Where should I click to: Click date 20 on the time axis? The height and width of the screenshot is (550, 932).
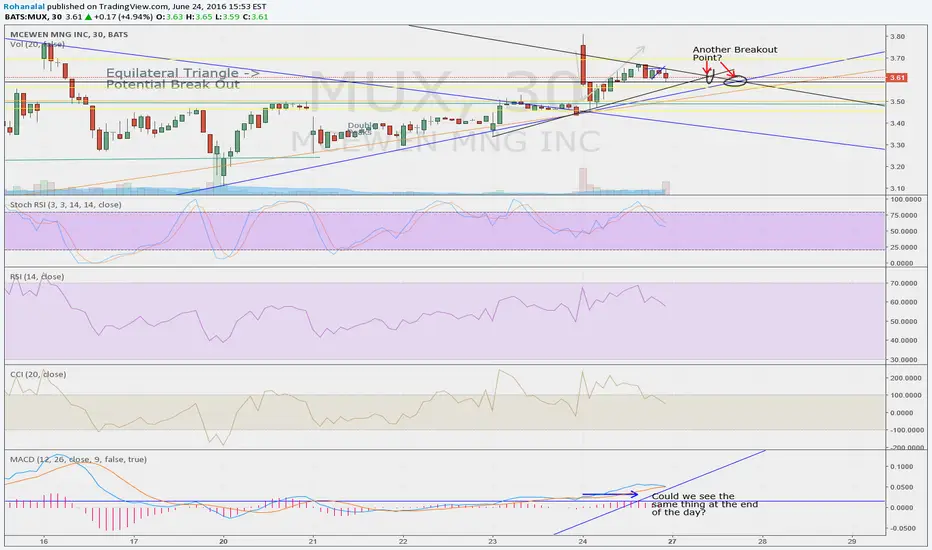tap(223, 541)
